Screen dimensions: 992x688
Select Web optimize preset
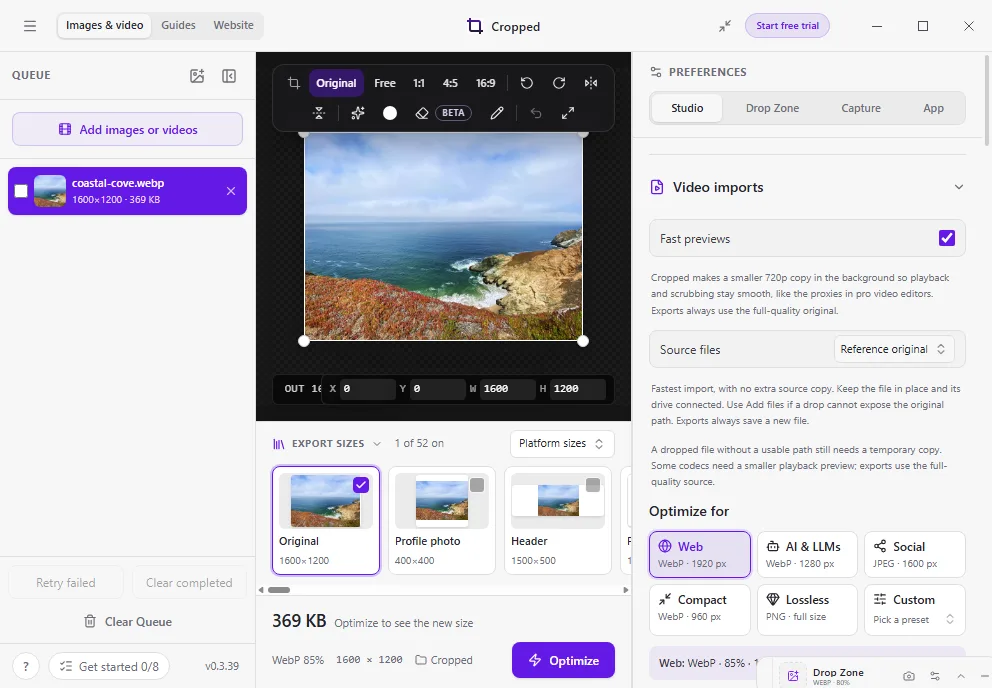coord(700,554)
